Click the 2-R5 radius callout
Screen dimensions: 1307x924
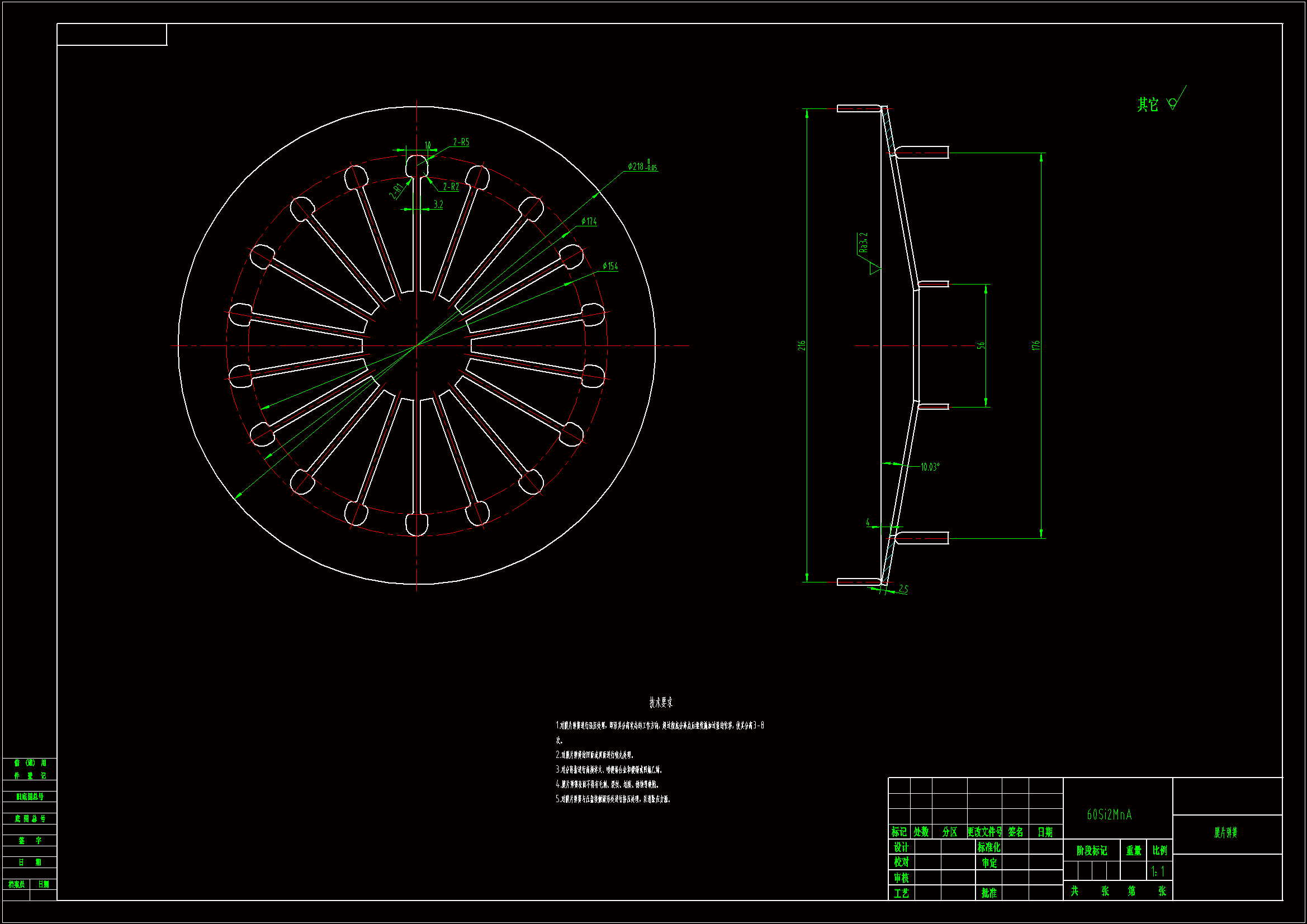(x=461, y=143)
